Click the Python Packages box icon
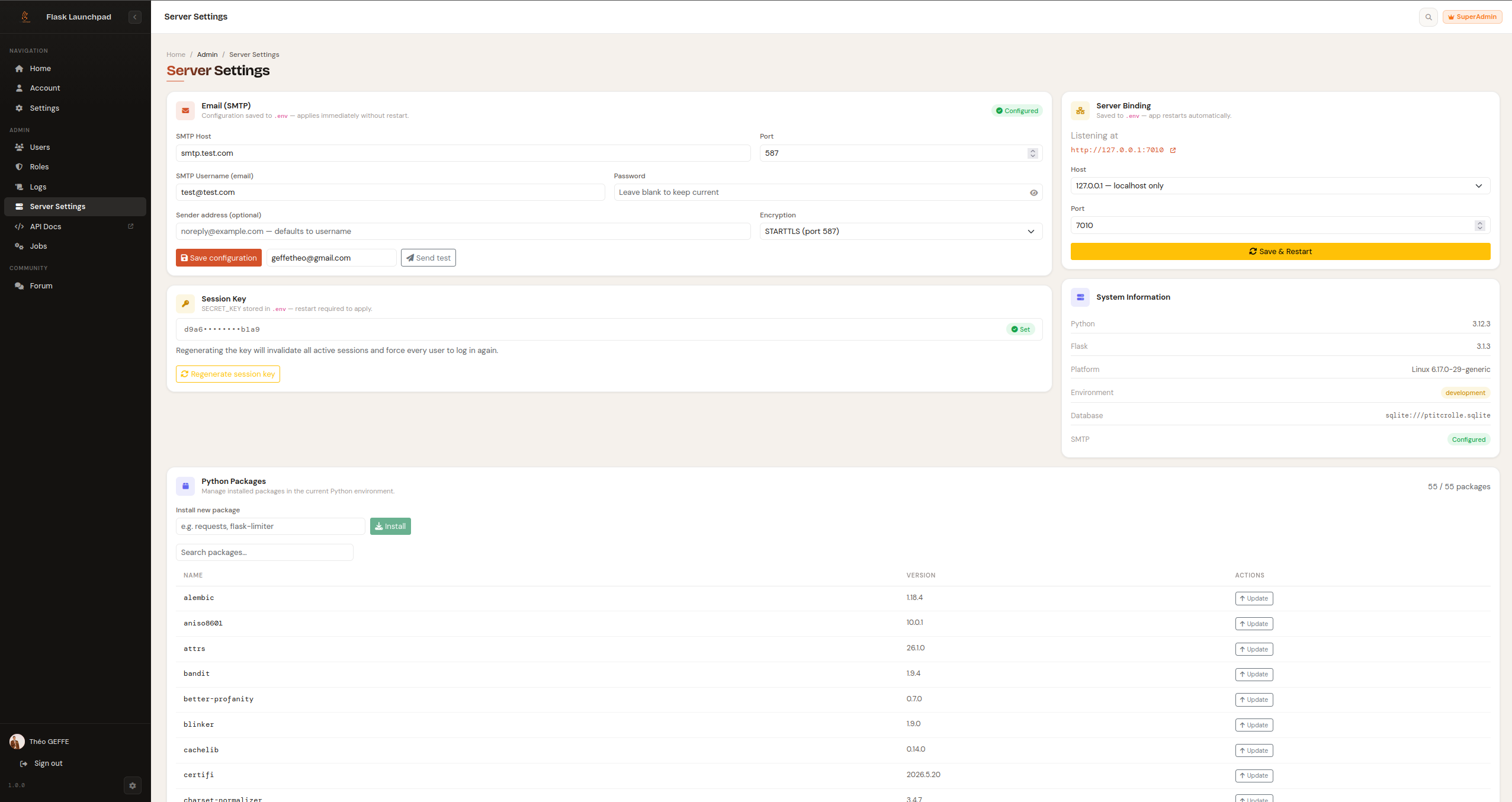Viewport: 1512px width, 802px height. 185,486
